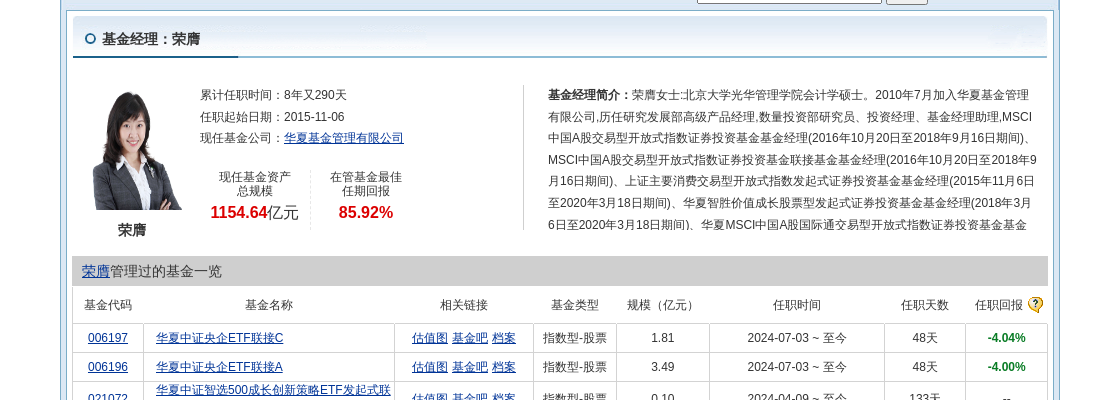Click scale value 1.81 in first row

click(x=662, y=338)
